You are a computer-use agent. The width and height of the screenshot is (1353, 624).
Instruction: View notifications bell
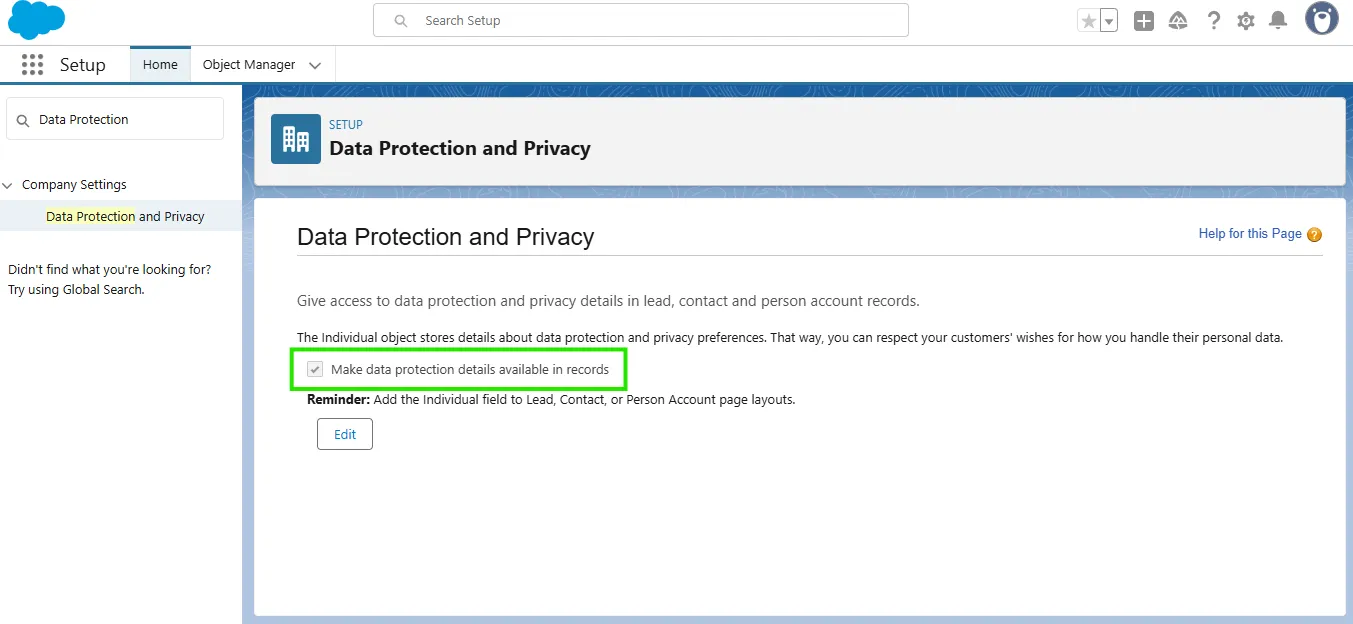pos(1277,21)
